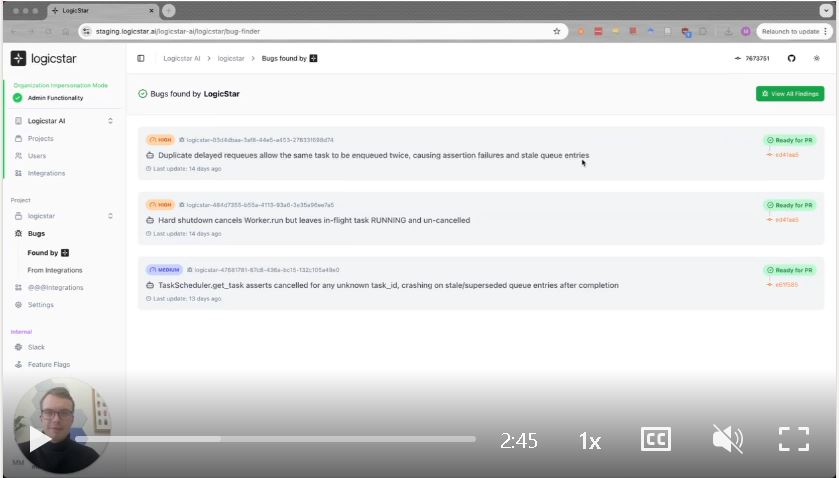839x478 pixels.
Task: Open browser tab list dropdown
Action: pos(826,10)
